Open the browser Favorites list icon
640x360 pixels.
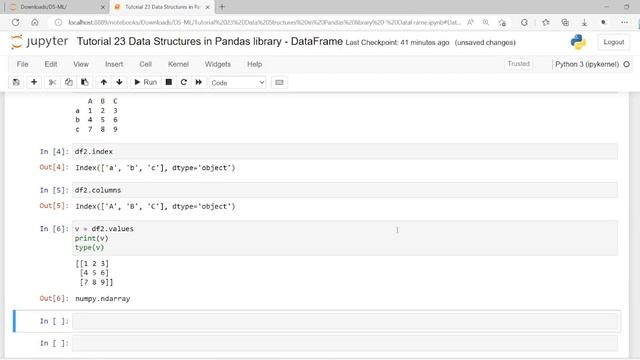(x=546, y=22)
